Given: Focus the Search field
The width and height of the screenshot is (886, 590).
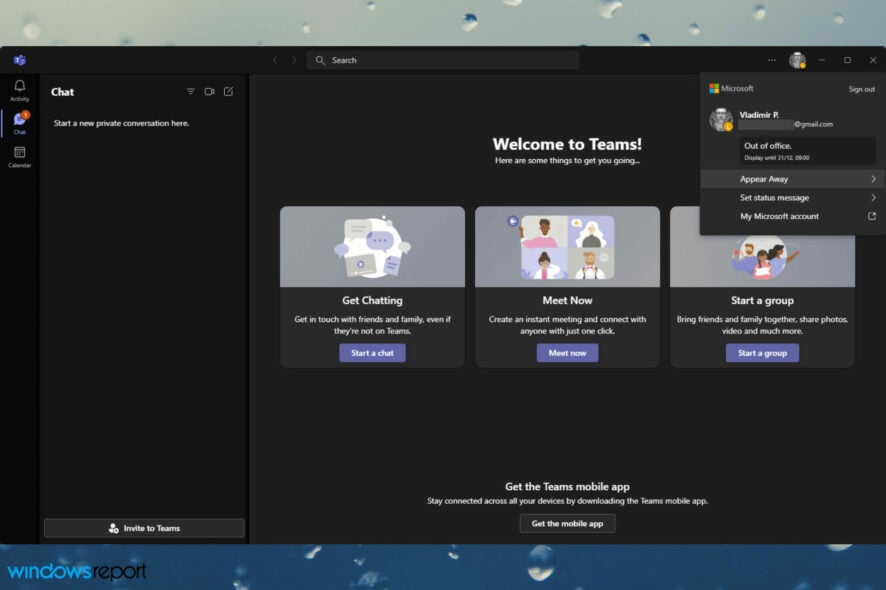Looking at the screenshot, I should click(442, 60).
